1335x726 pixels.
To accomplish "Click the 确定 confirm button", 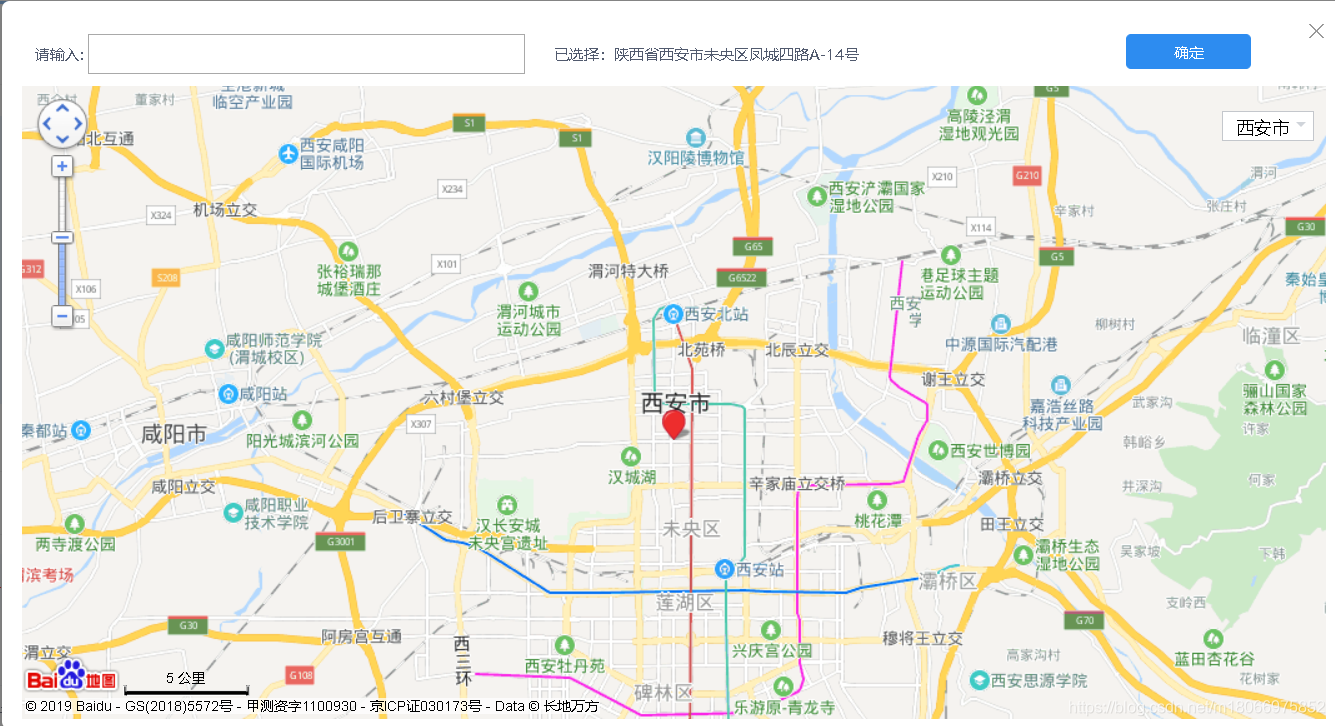I will click(1188, 52).
